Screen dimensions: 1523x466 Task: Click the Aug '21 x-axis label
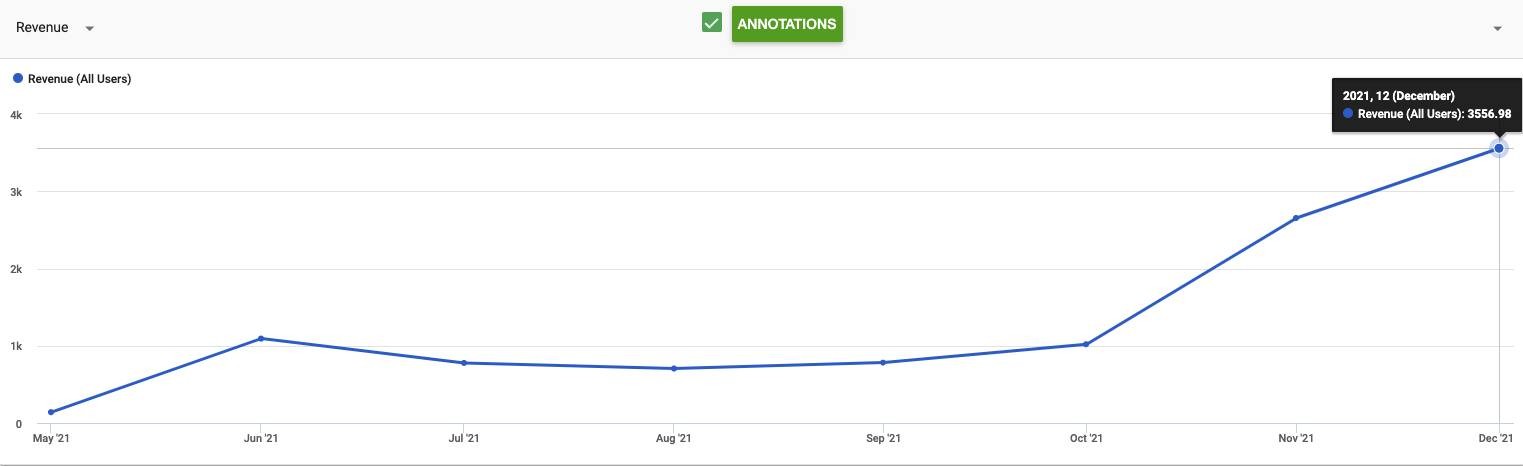[674, 438]
